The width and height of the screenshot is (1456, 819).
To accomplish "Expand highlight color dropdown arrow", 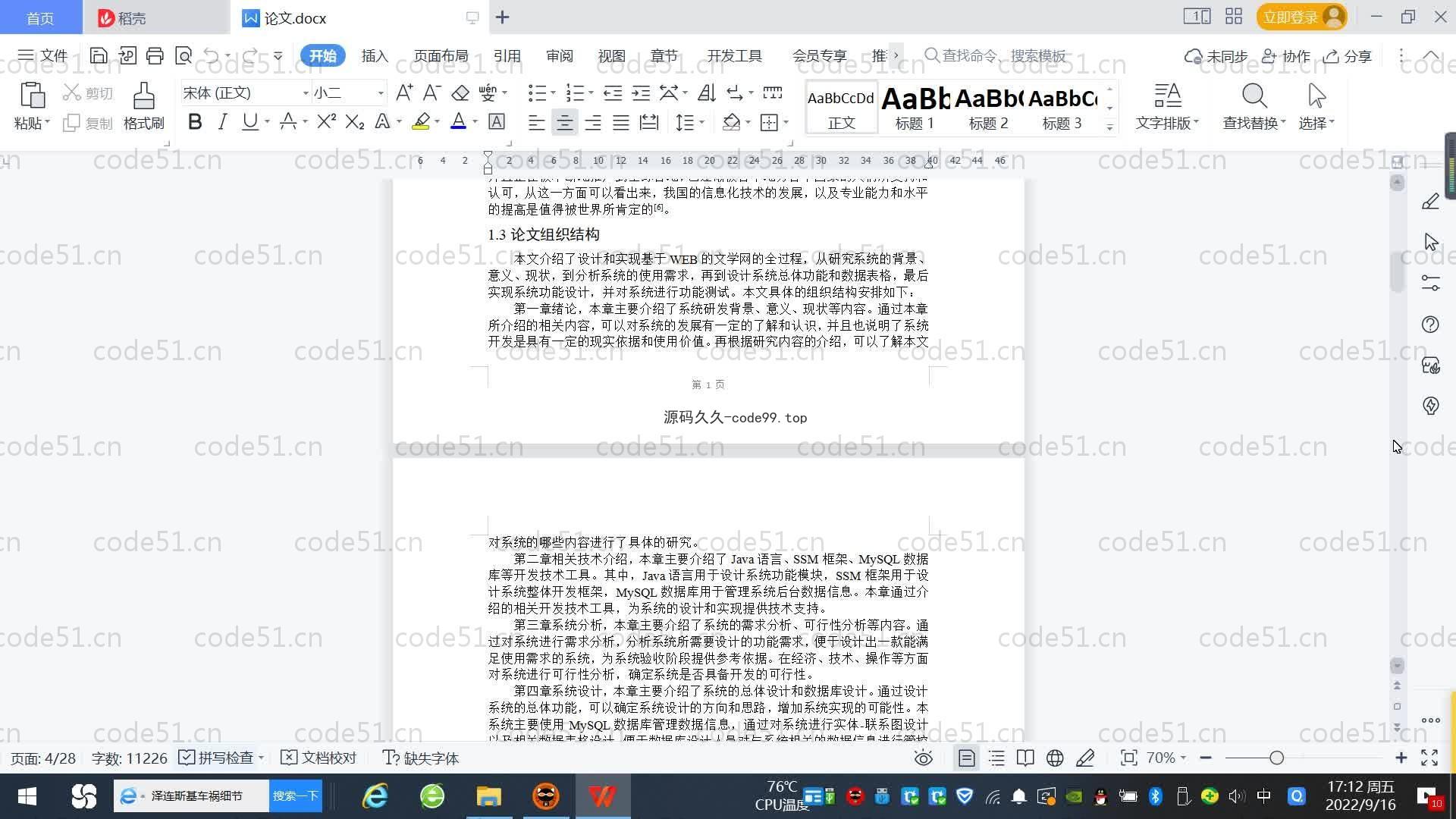I will tap(437, 122).
